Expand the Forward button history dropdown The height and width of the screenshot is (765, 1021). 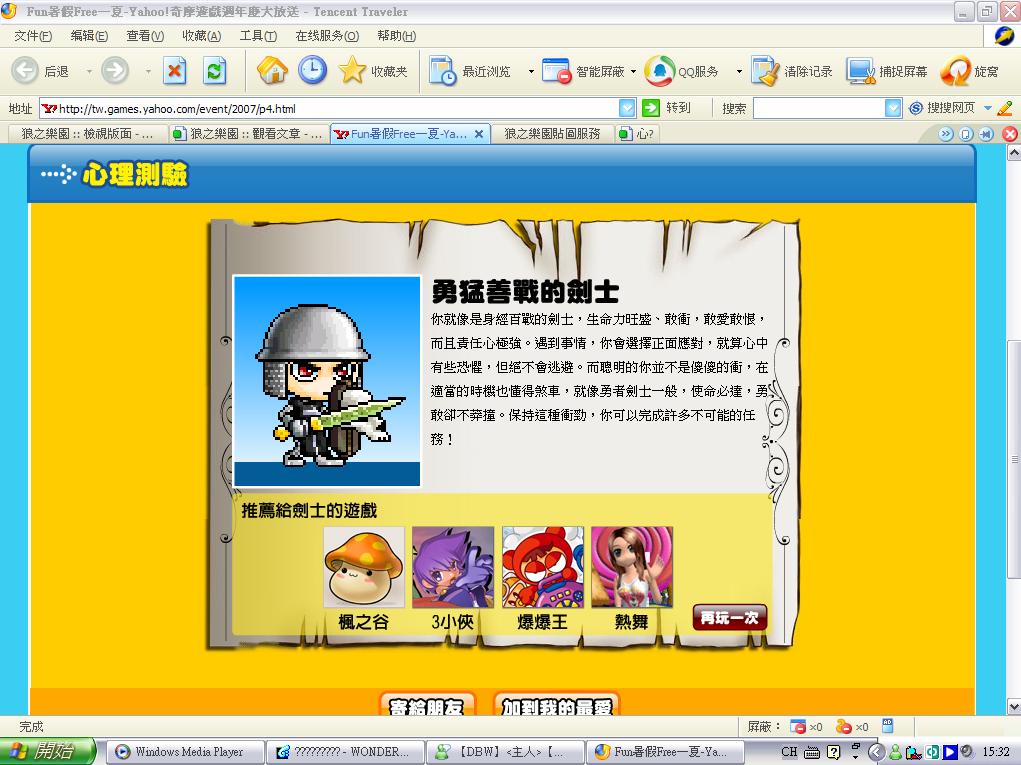point(148,71)
